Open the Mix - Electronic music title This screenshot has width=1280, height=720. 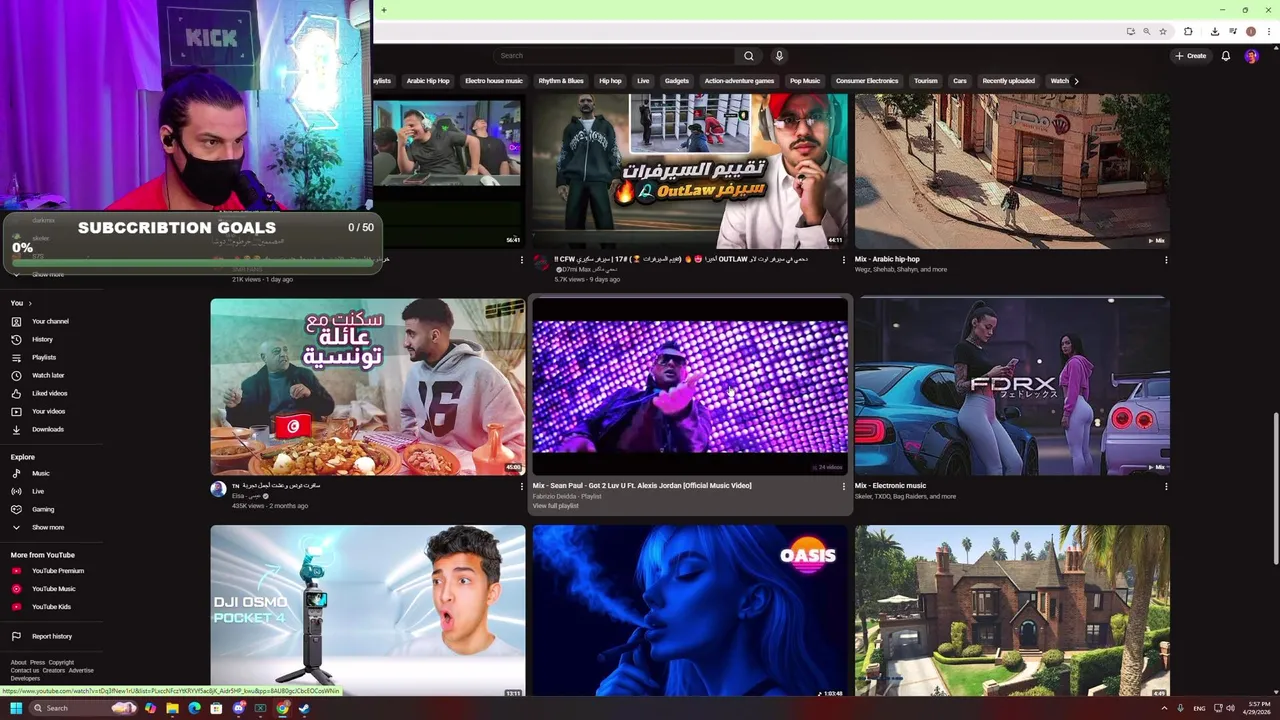point(890,486)
